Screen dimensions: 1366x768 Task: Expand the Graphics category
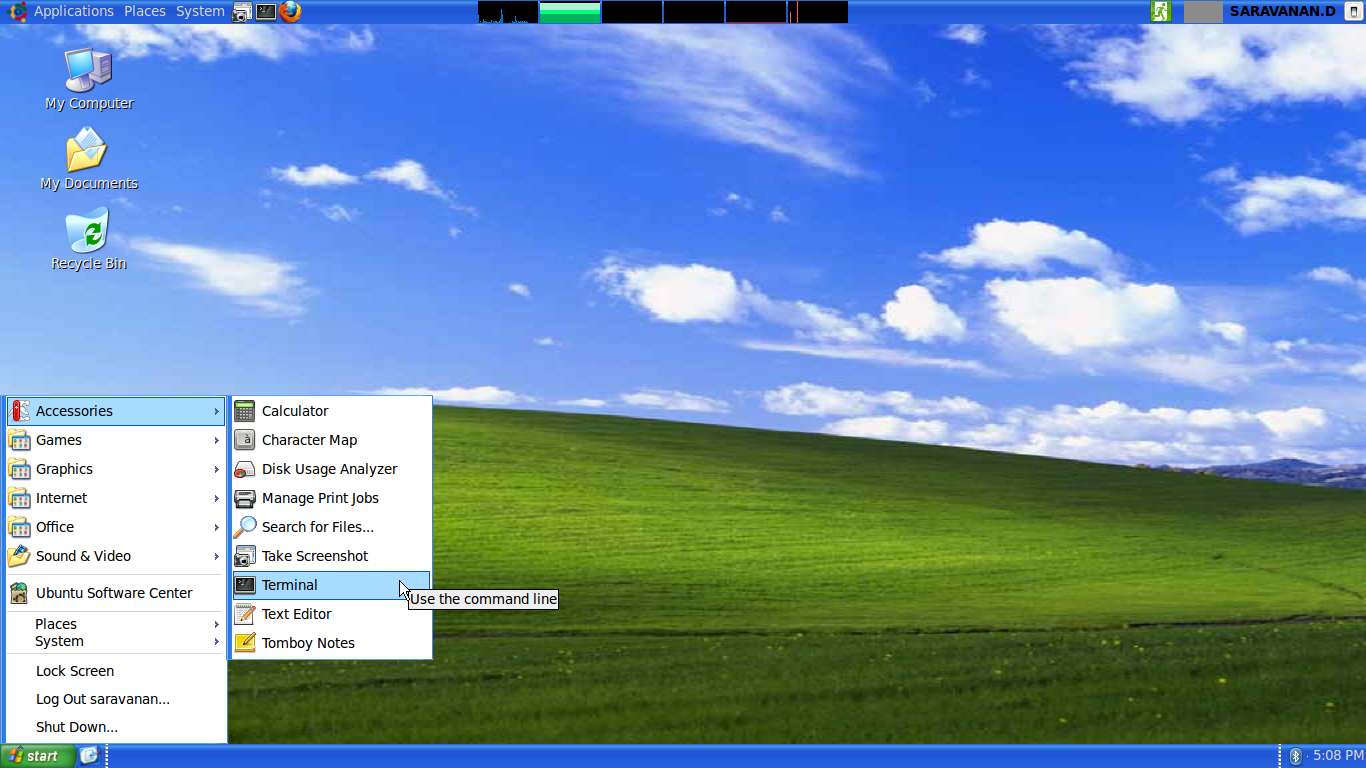pos(115,469)
